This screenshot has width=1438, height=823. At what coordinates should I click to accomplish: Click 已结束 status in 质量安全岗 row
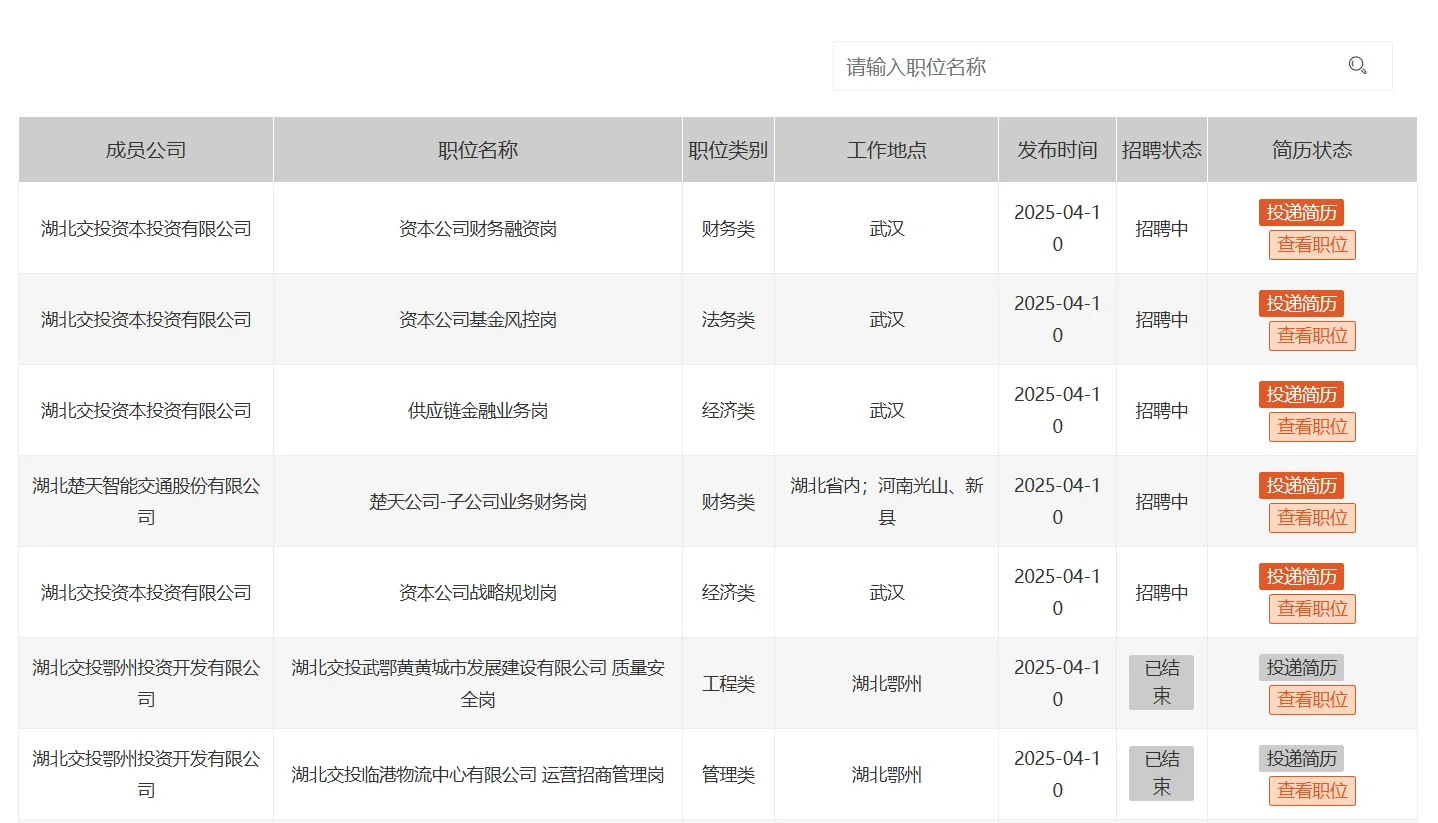pyautogui.click(x=1161, y=682)
